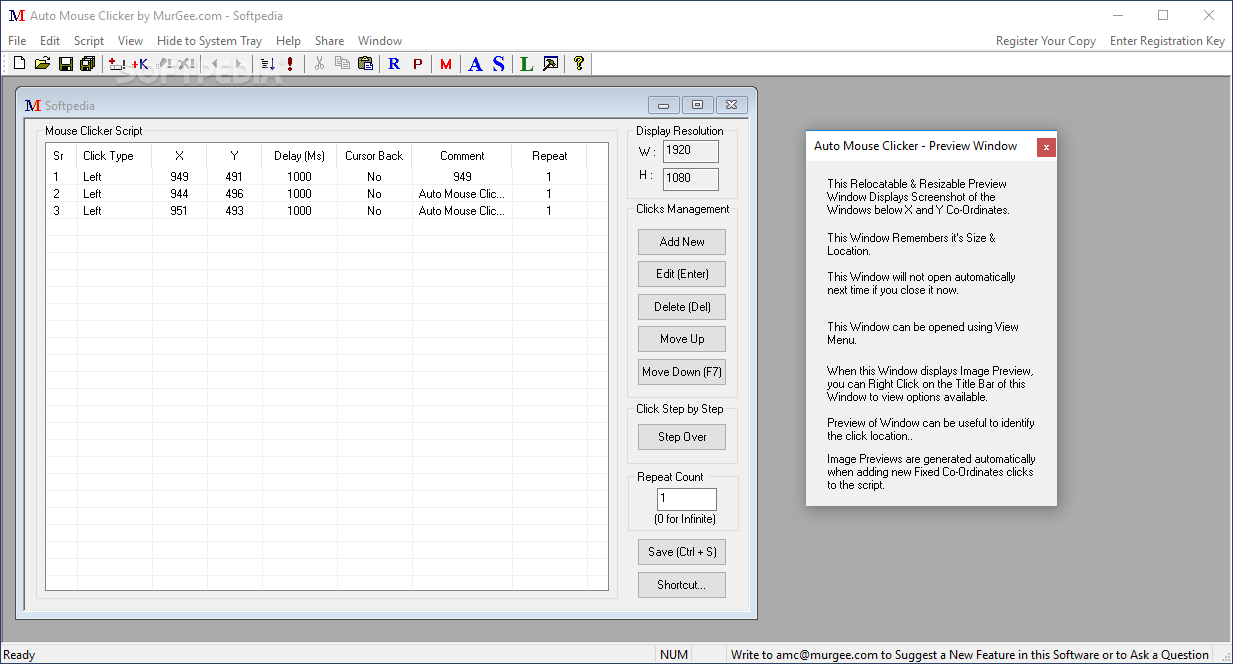
Task: Click the Shortcut... button
Action: (x=682, y=585)
